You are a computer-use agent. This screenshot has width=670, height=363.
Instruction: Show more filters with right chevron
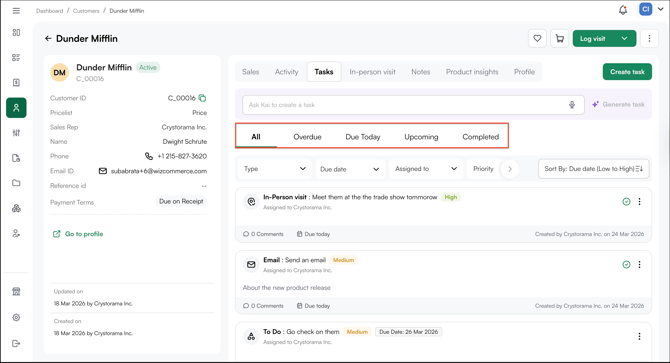(x=510, y=169)
